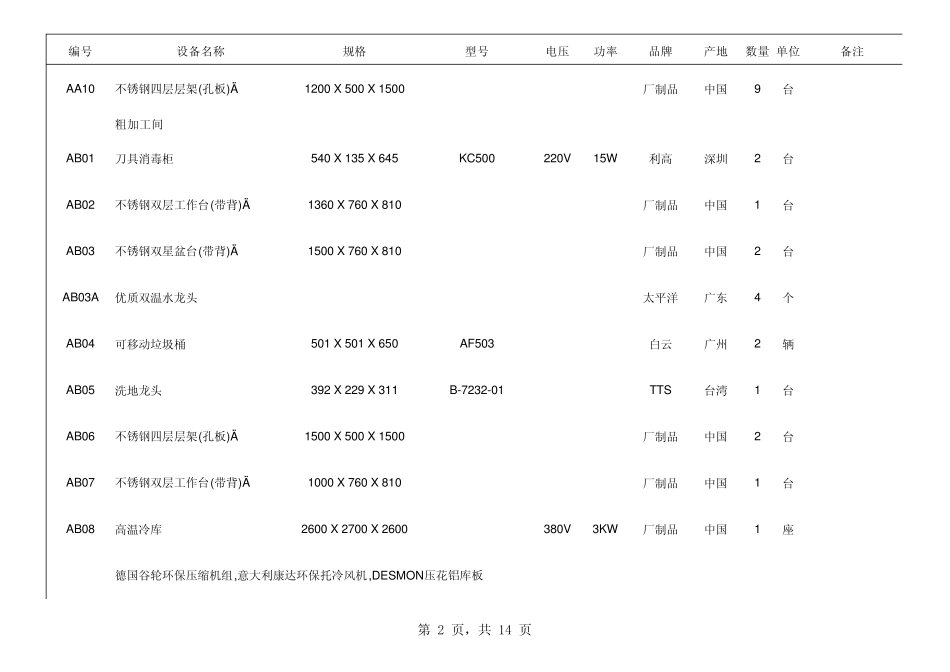This screenshot has width=950, height=672.
Task: Click spec 501 X 501 X 650
Action: (354, 344)
